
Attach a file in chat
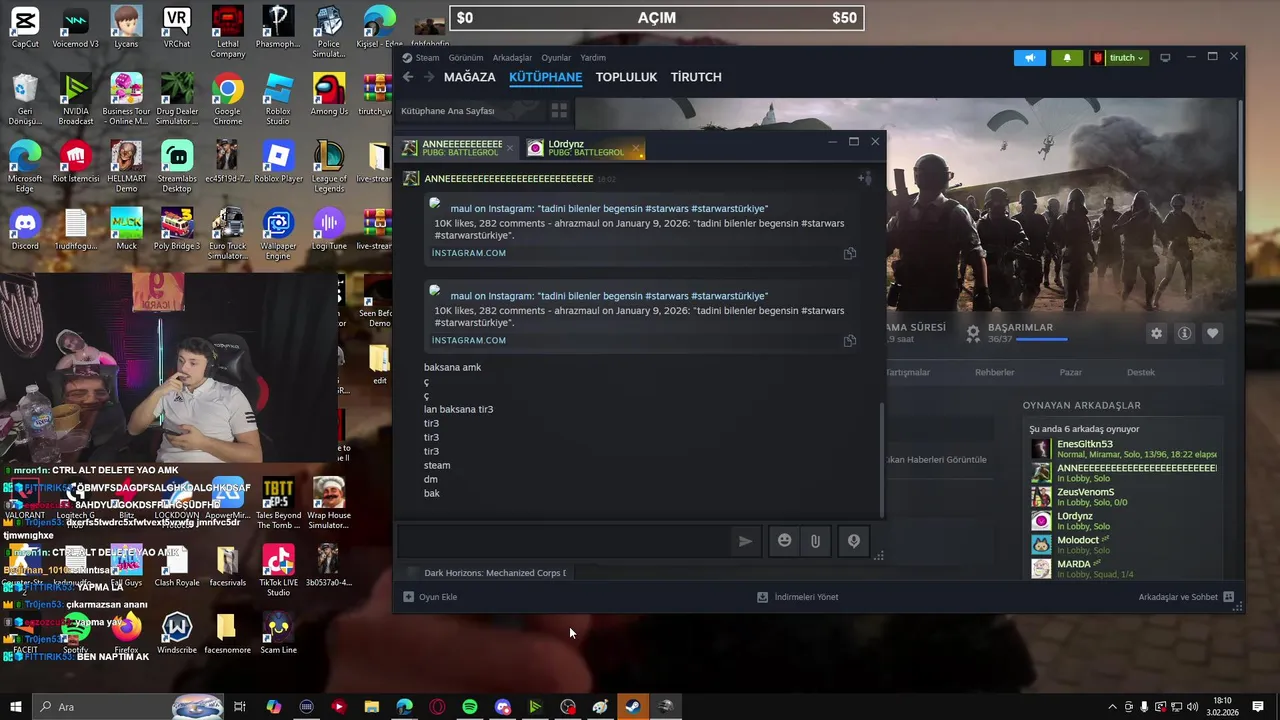(815, 541)
